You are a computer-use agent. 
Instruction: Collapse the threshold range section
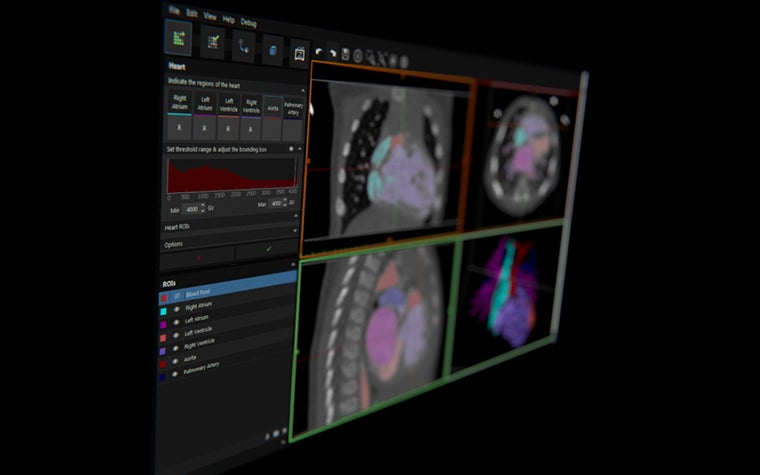pos(300,149)
